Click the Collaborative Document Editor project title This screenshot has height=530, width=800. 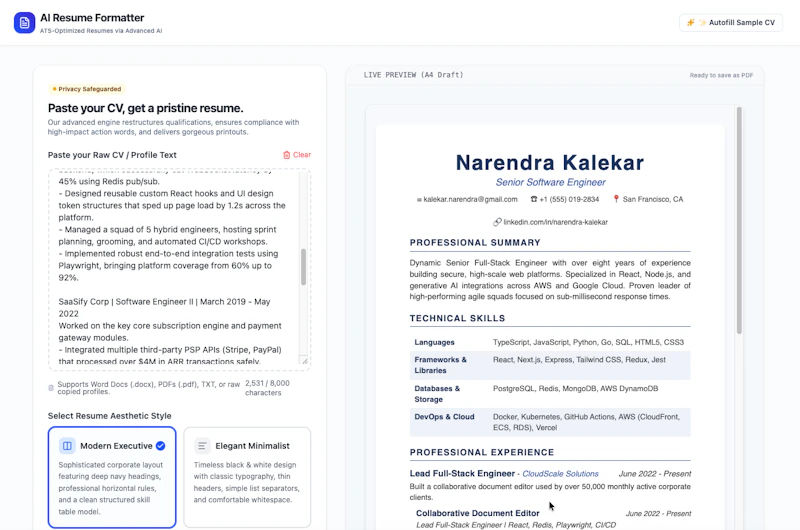pyautogui.click(x=478, y=513)
